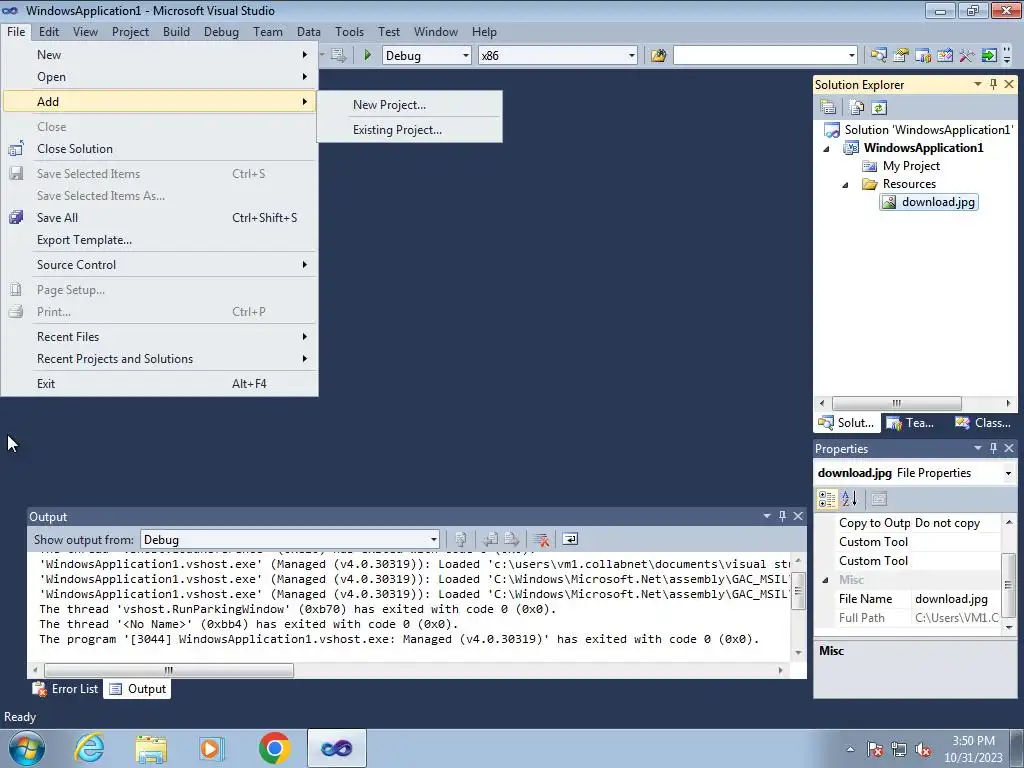Open the x86 platform dropdown
1024x768 pixels.
pos(632,56)
